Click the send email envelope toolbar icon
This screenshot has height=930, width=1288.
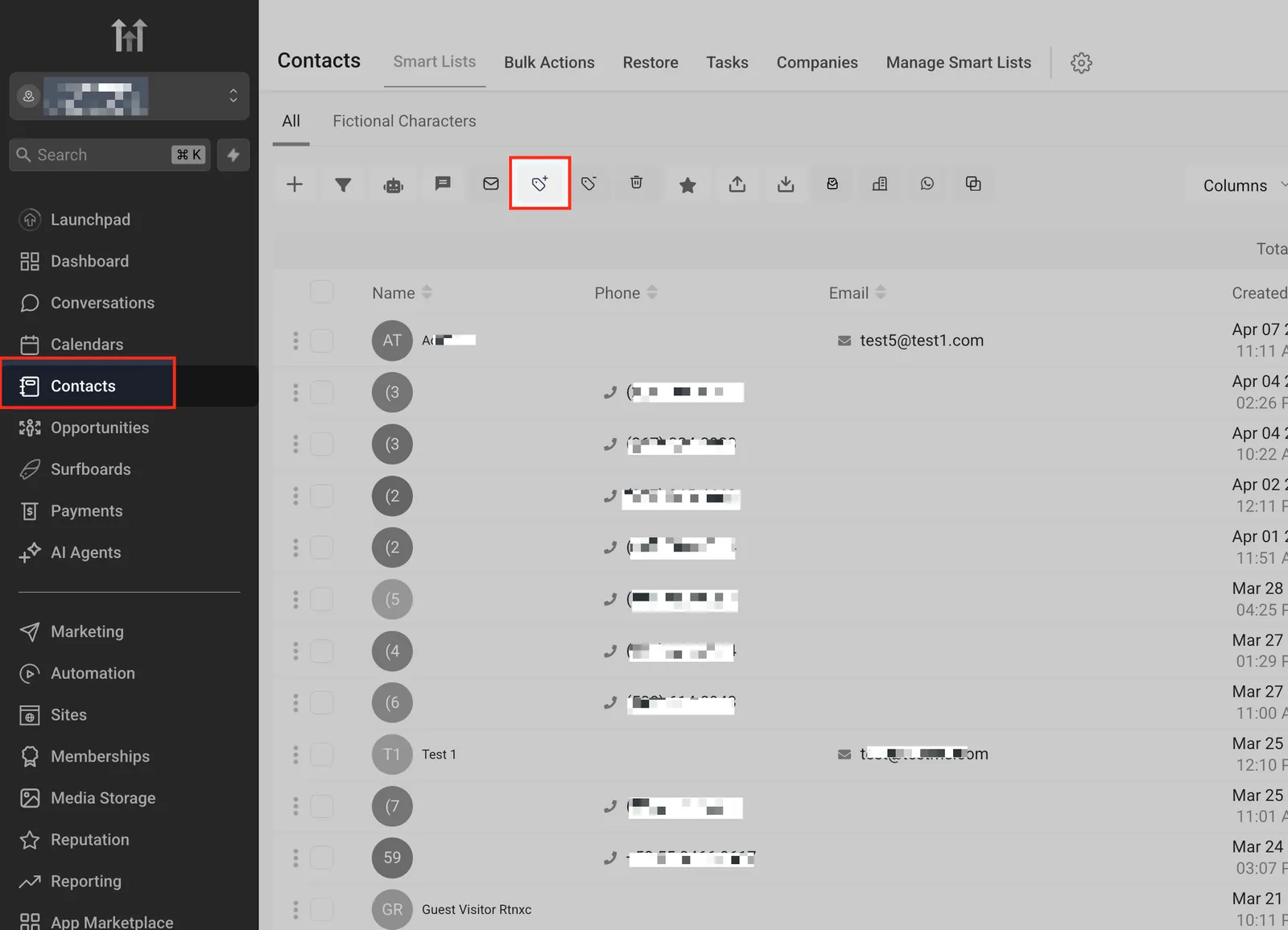(491, 184)
